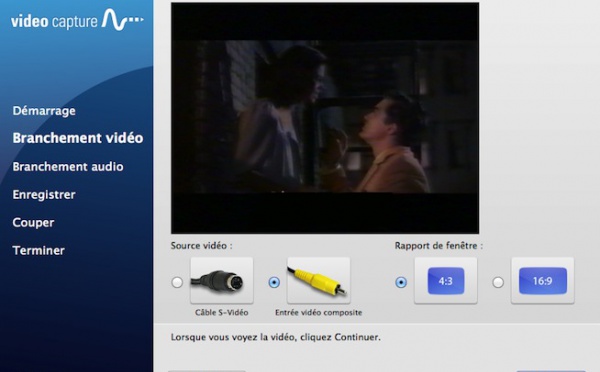Open the Couper step
600x372 pixels.
(33, 223)
